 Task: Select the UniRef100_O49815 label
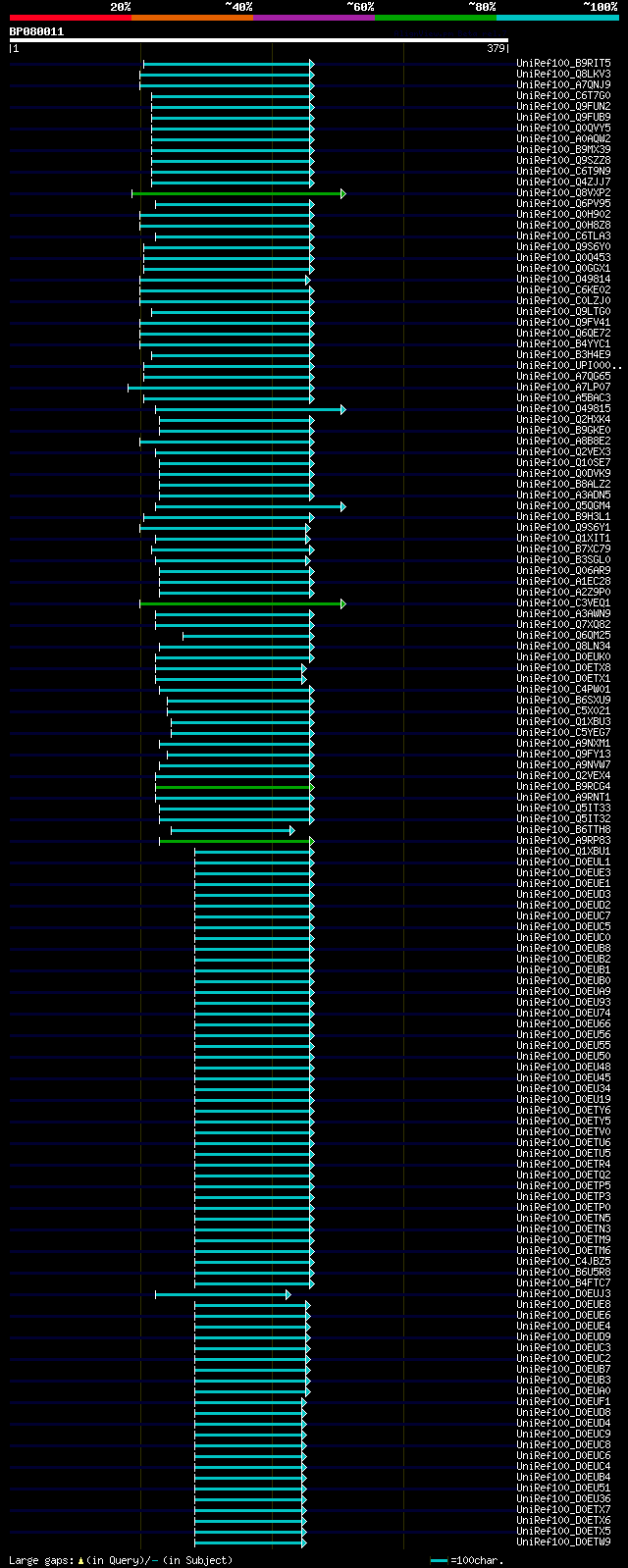coord(563,409)
